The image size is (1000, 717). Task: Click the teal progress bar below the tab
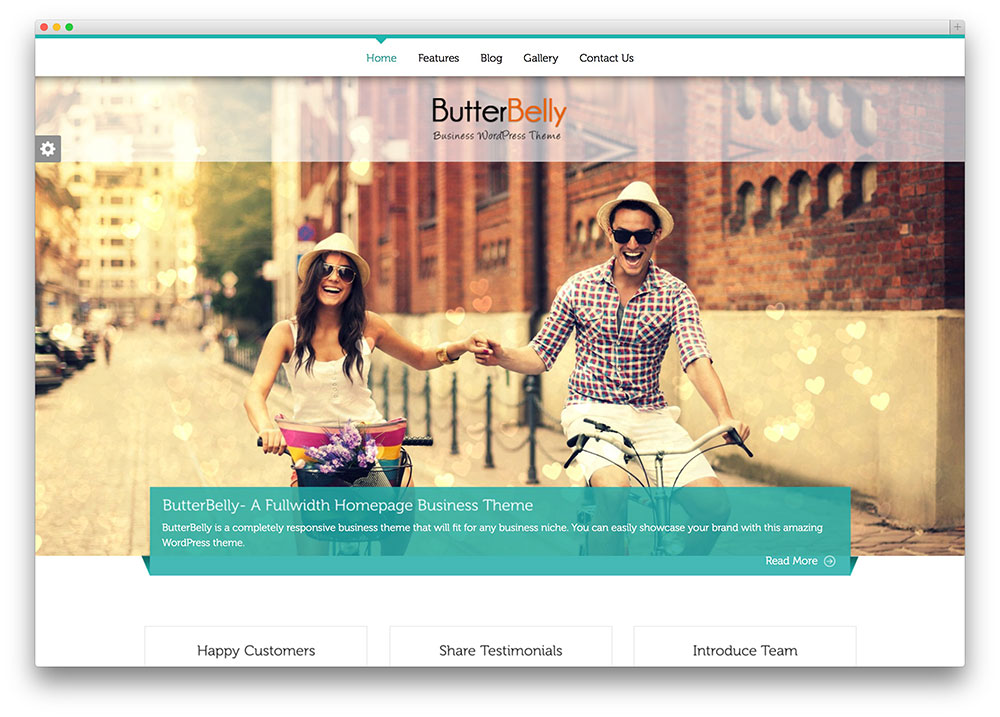(500, 35)
